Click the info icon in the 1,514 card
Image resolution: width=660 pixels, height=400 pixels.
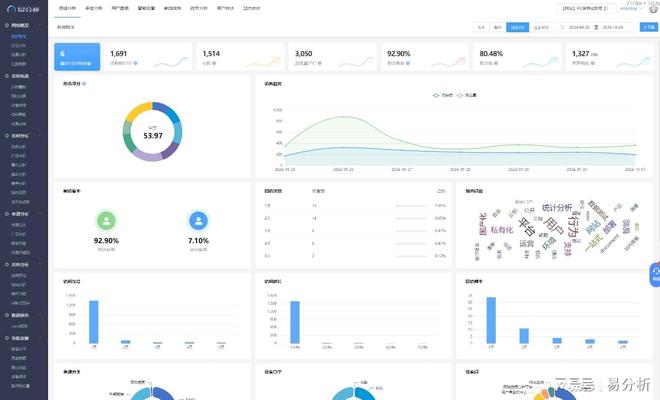point(214,63)
